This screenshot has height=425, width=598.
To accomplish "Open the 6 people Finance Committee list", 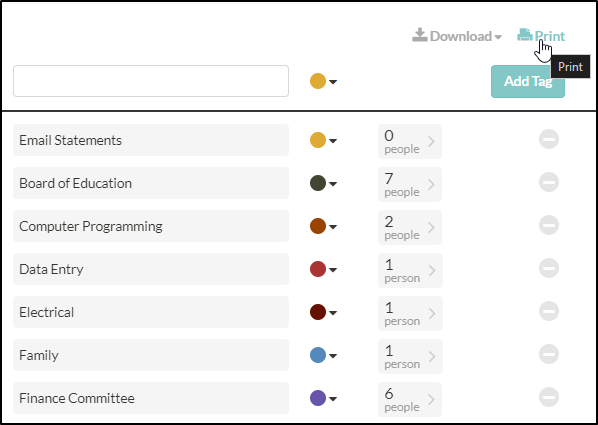I will [x=410, y=399].
